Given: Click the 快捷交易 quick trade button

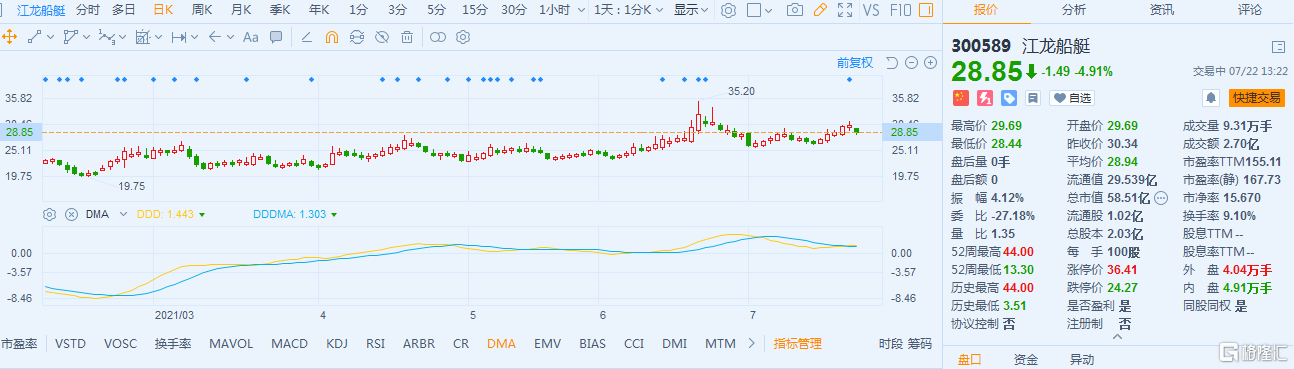Looking at the screenshot, I should coord(1257,98).
